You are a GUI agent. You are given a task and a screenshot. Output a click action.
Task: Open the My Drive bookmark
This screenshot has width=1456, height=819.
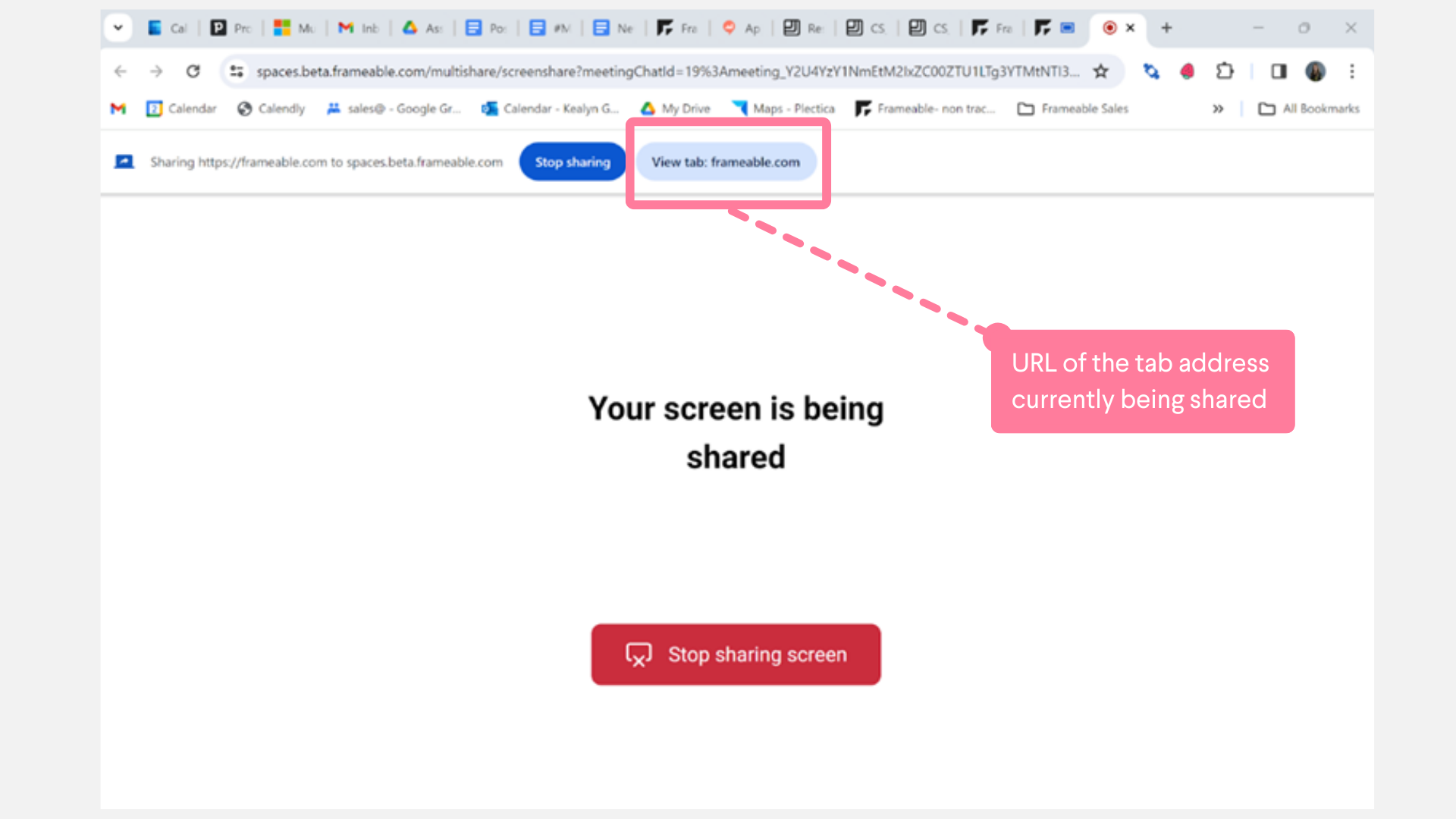(676, 108)
